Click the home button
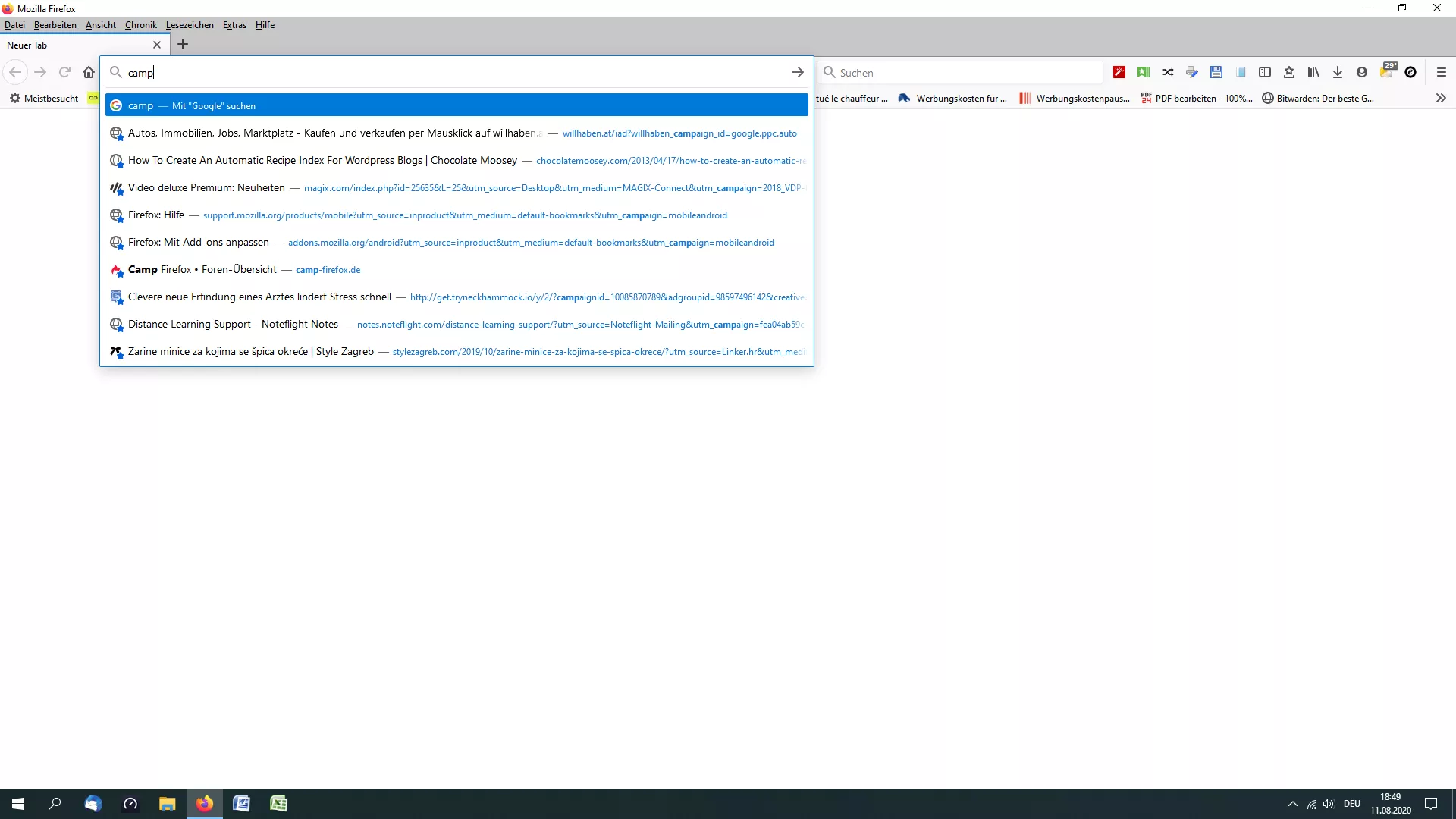 pyautogui.click(x=89, y=73)
